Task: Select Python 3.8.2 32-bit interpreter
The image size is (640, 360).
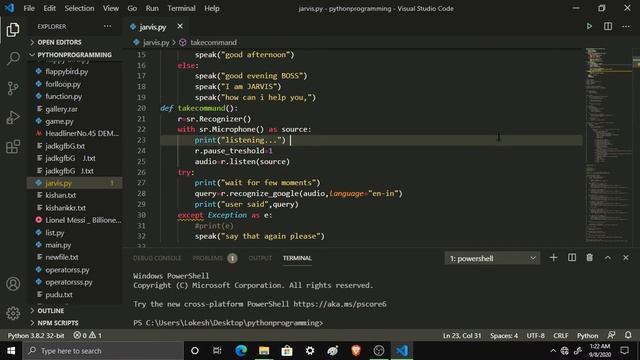Action: (36, 335)
